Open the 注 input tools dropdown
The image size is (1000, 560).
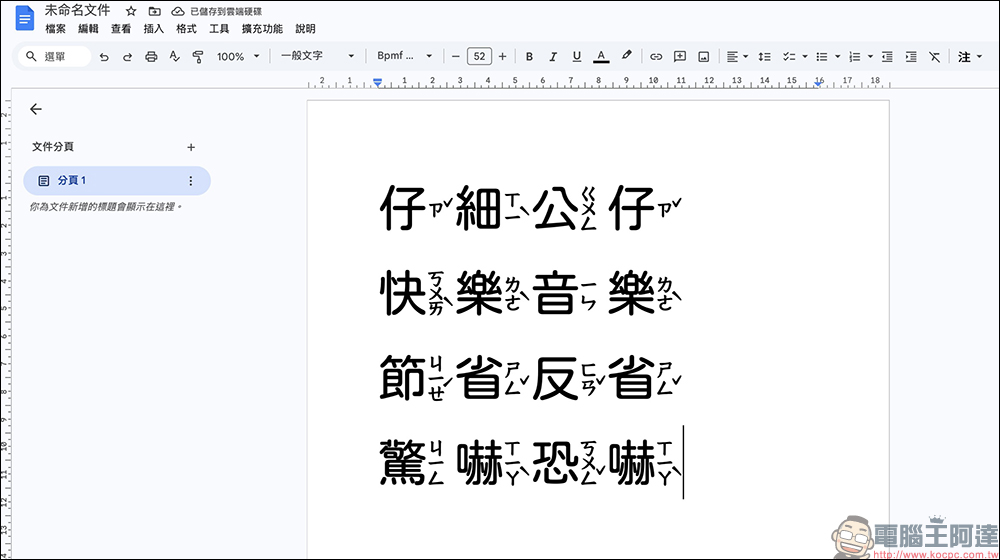[969, 57]
